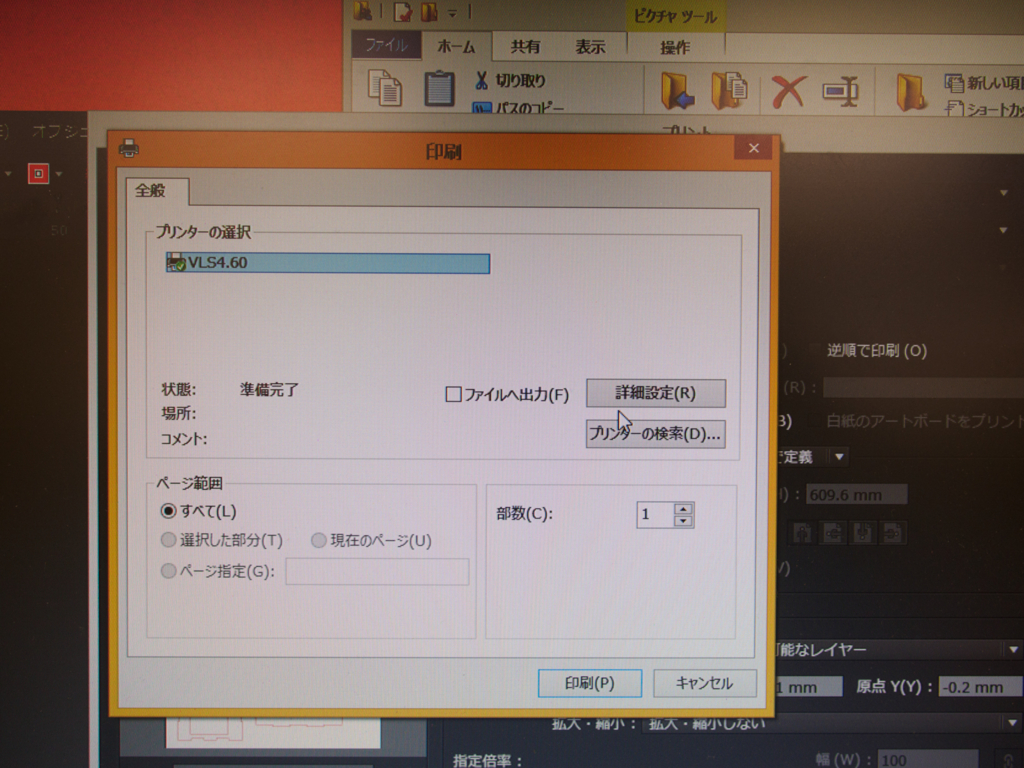The height and width of the screenshot is (768, 1024).
Task: Decrease copies with down arrow
Action: (683, 520)
